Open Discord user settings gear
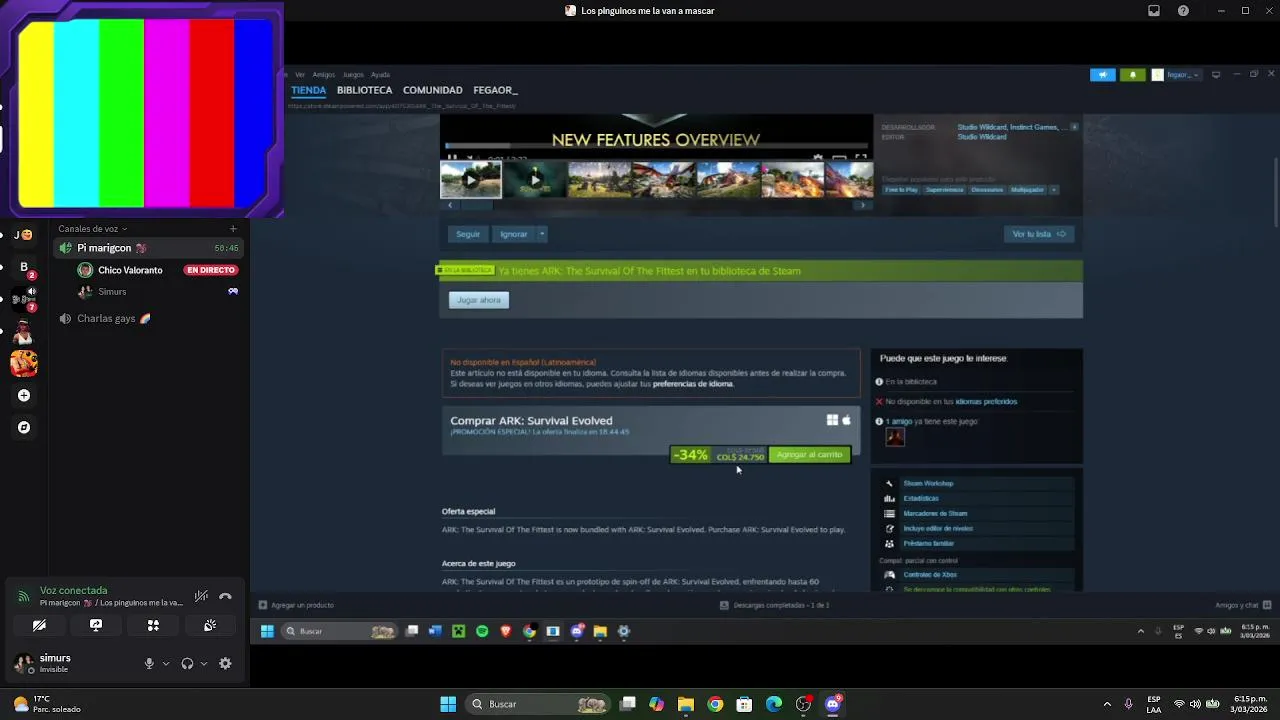 coord(225,663)
